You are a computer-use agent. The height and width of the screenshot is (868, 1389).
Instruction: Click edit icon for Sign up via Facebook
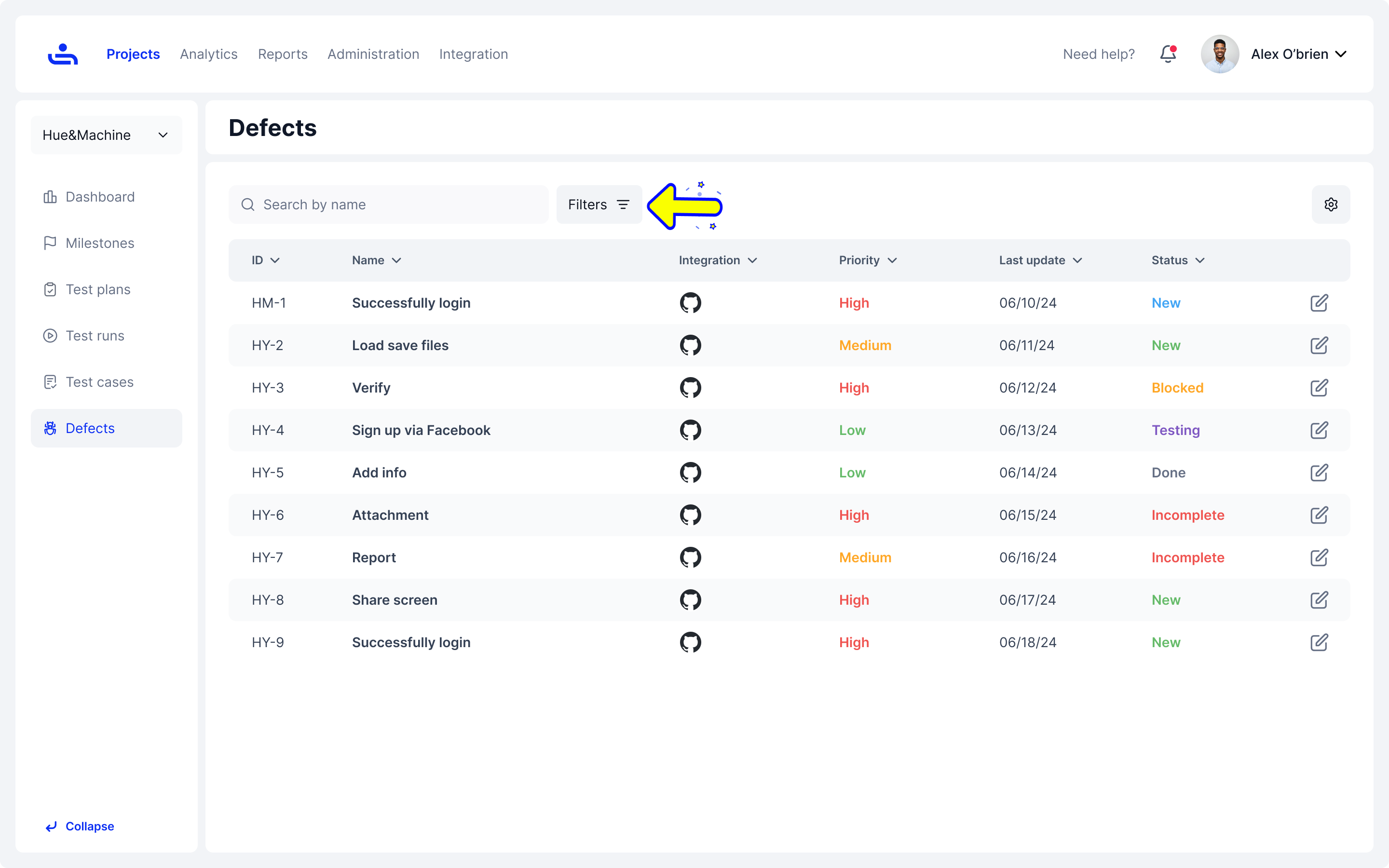point(1319,430)
